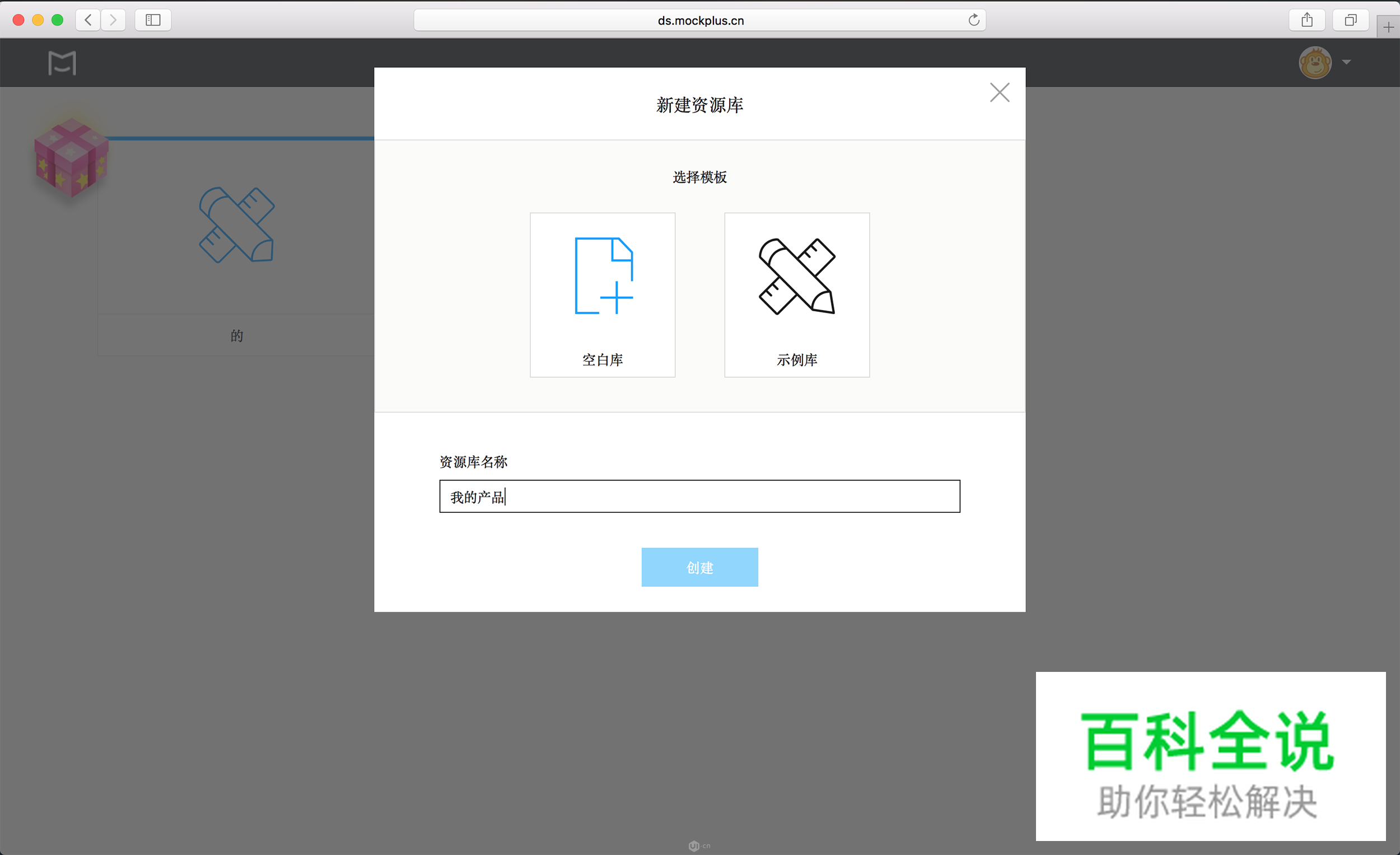
Task: Open the Safari share icon
Action: pyautogui.click(x=1307, y=19)
